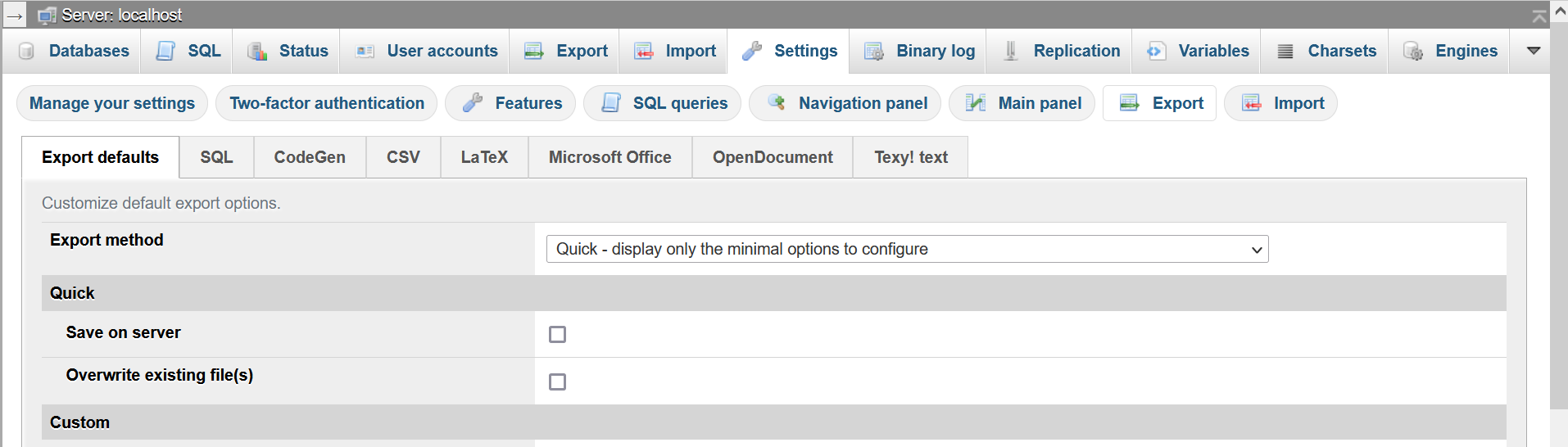Click the Databases icon in top menu
Viewport: 1568px width, 447px height.
26,51
